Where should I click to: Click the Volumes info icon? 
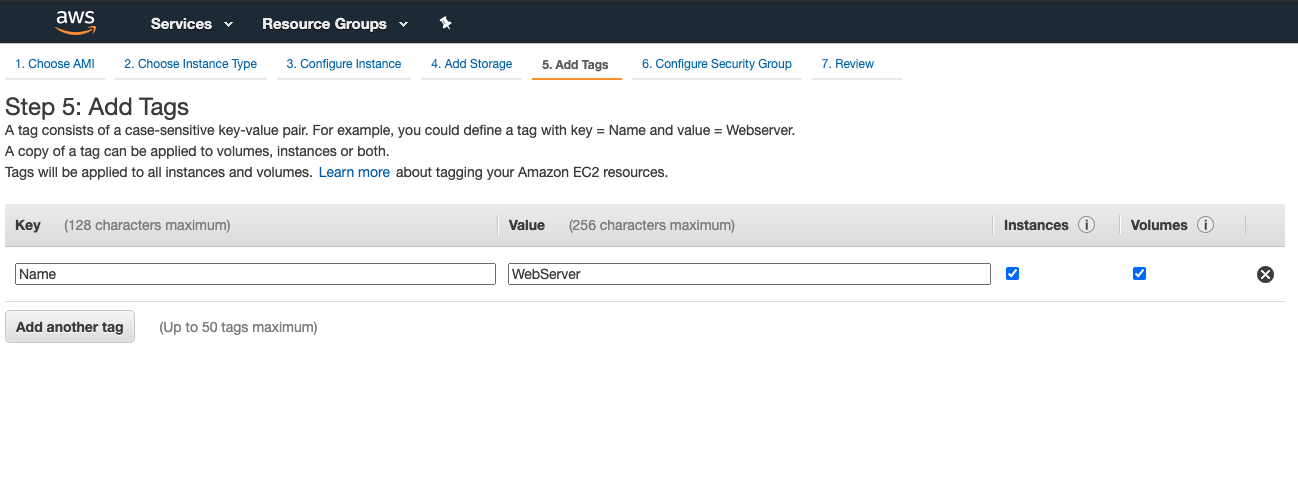point(1205,225)
